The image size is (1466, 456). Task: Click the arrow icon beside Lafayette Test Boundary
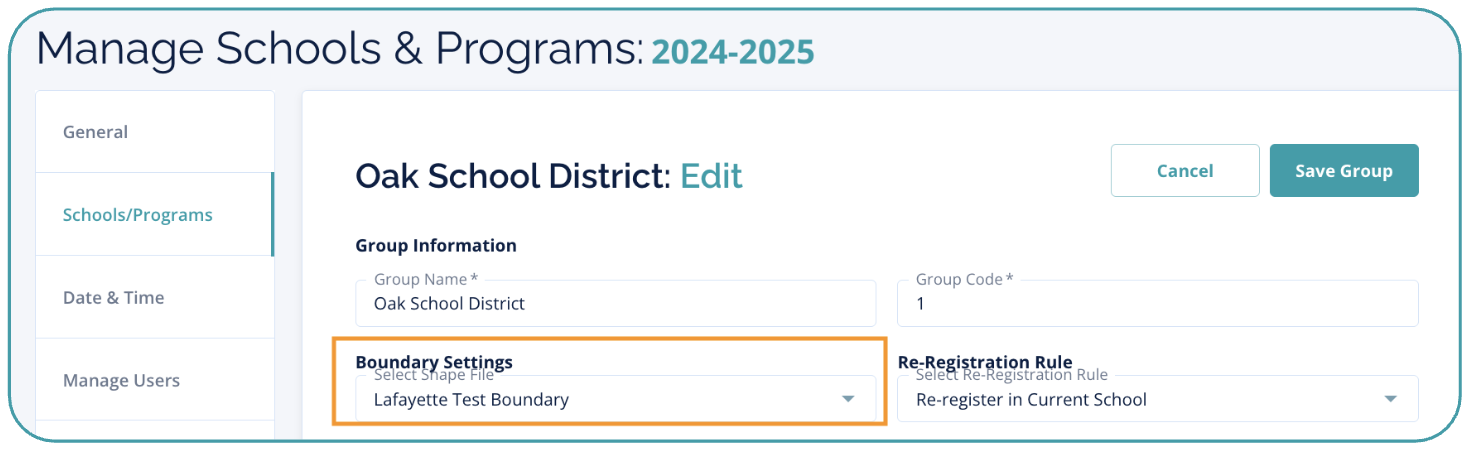[848, 399]
